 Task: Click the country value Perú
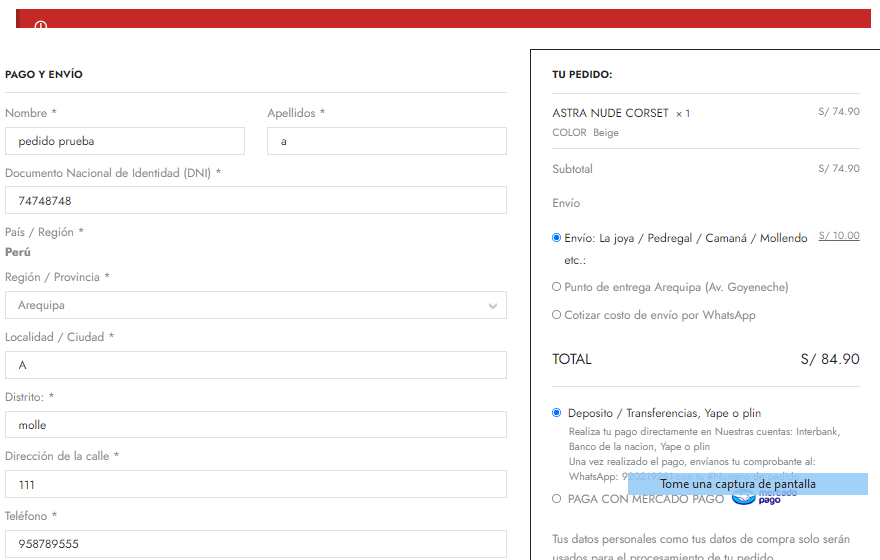(x=18, y=252)
